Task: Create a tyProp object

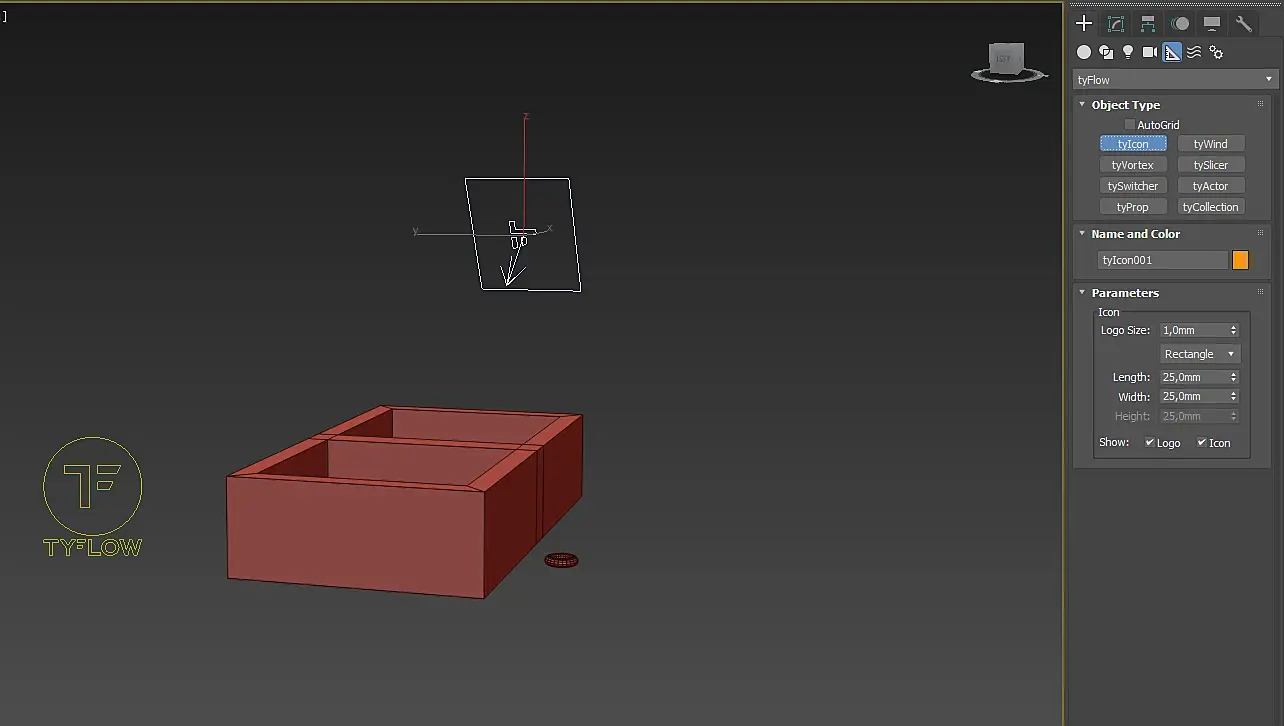Action: click(1133, 207)
